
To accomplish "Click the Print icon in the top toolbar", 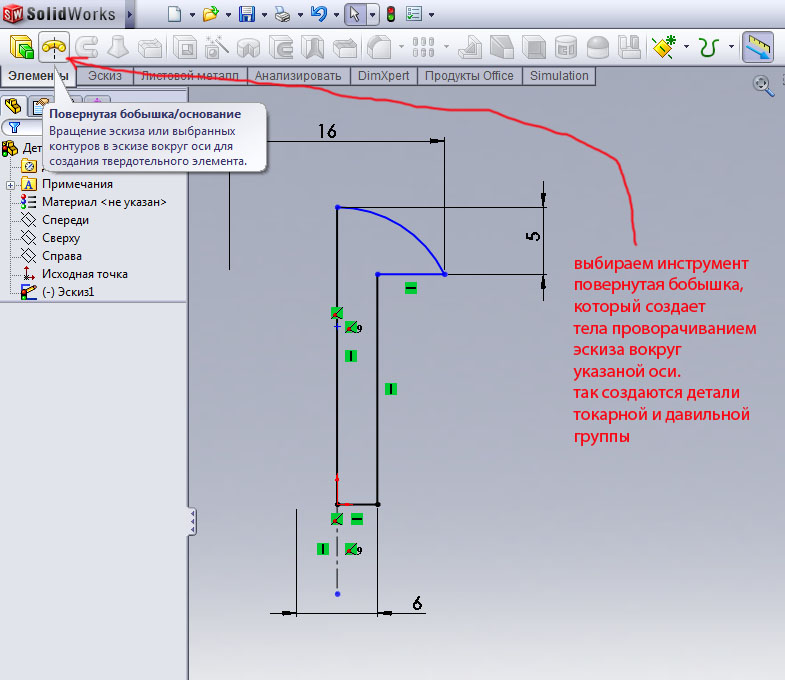I will 282,14.
